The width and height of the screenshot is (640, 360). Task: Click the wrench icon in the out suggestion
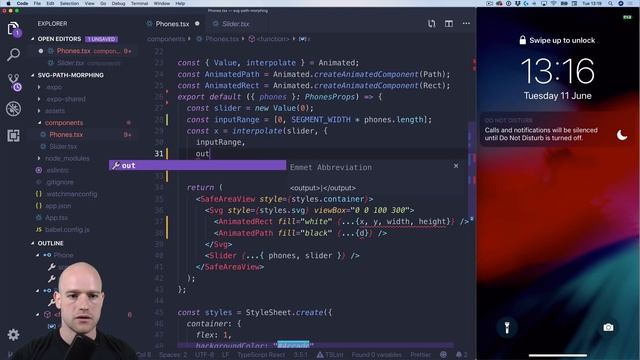(116, 165)
